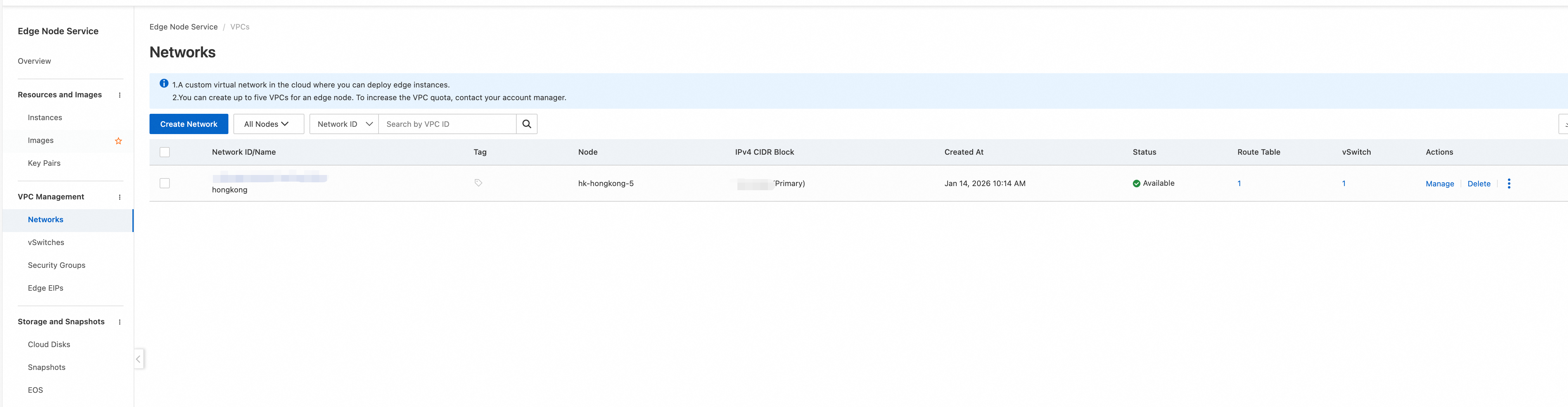Toggle the select-all checkbox in table header

click(x=164, y=152)
